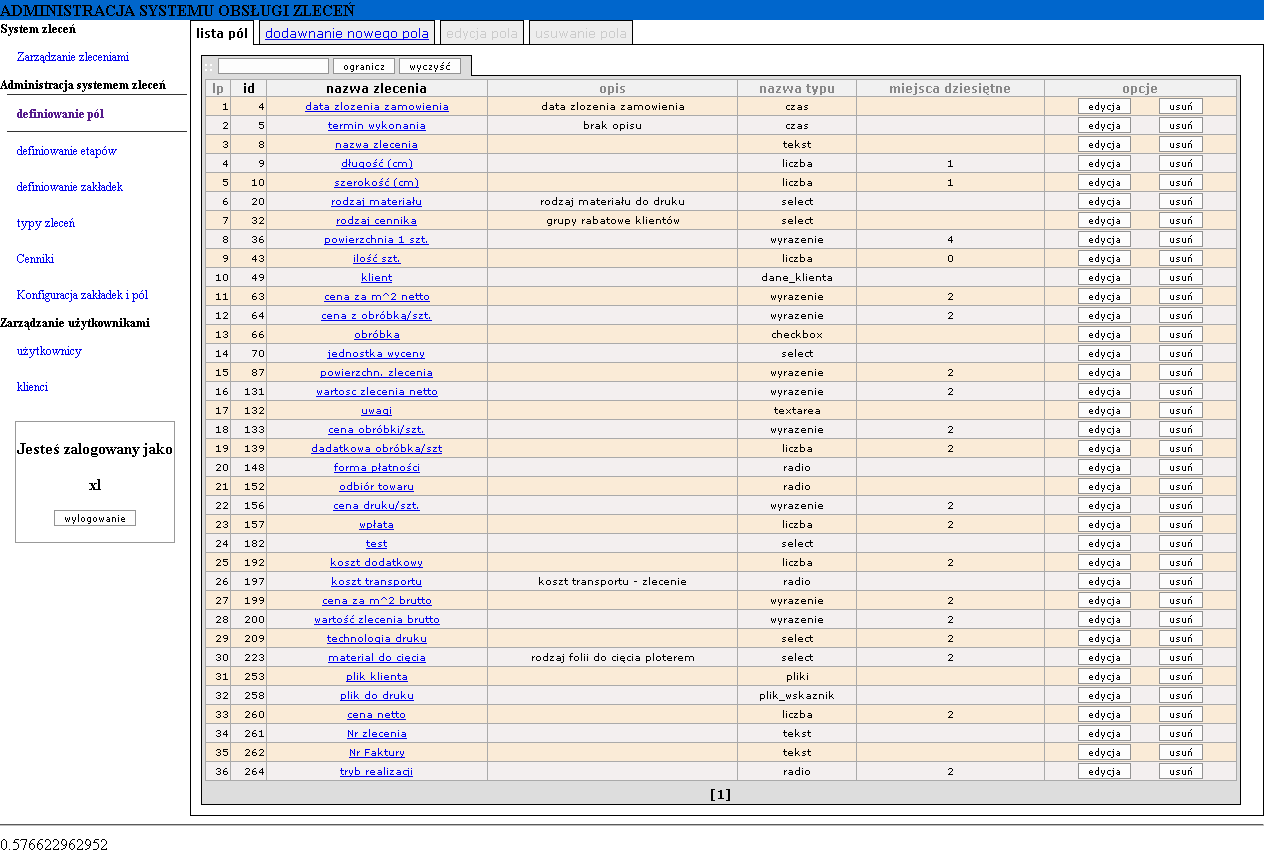Open 'definiowanie zakładek' from the sidebar
The width and height of the screenshot is (1264, 854).
point(69,187)
